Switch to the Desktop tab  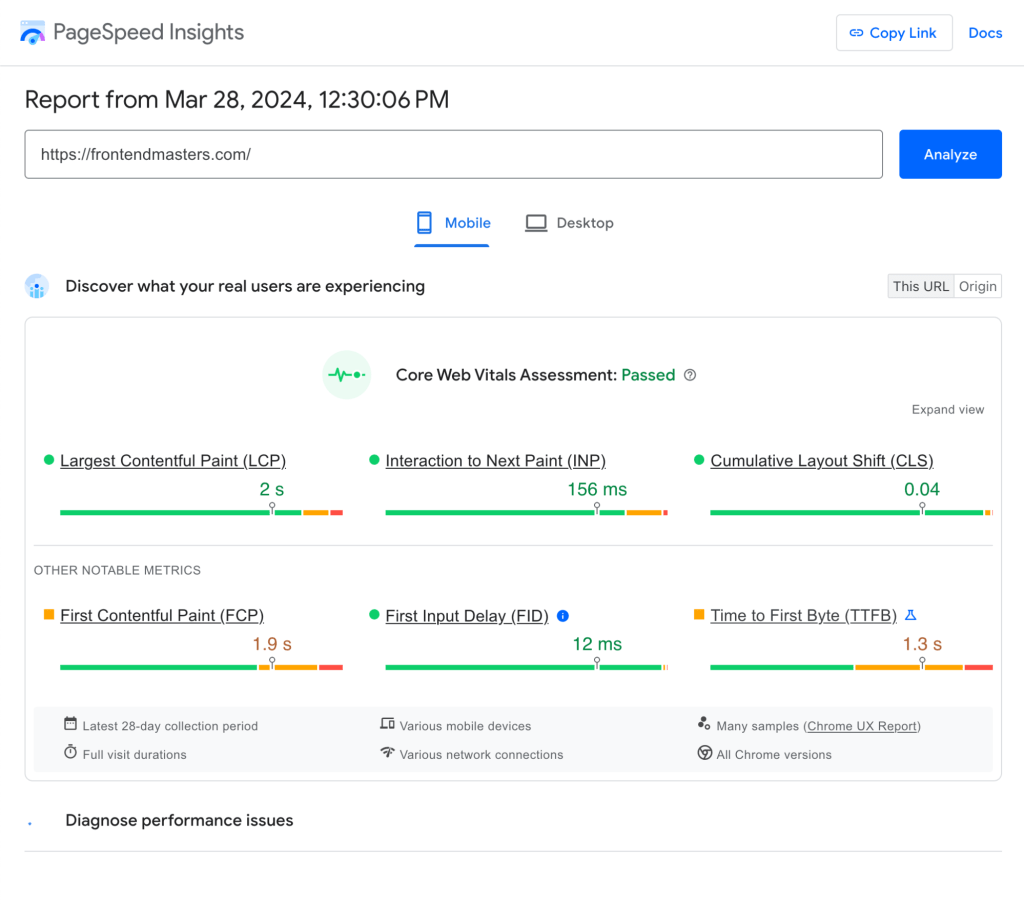pos(569,223)
